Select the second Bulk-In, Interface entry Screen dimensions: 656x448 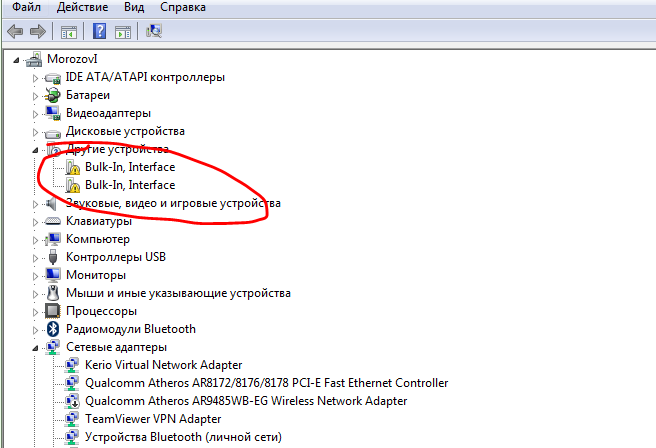coord(130,185)
